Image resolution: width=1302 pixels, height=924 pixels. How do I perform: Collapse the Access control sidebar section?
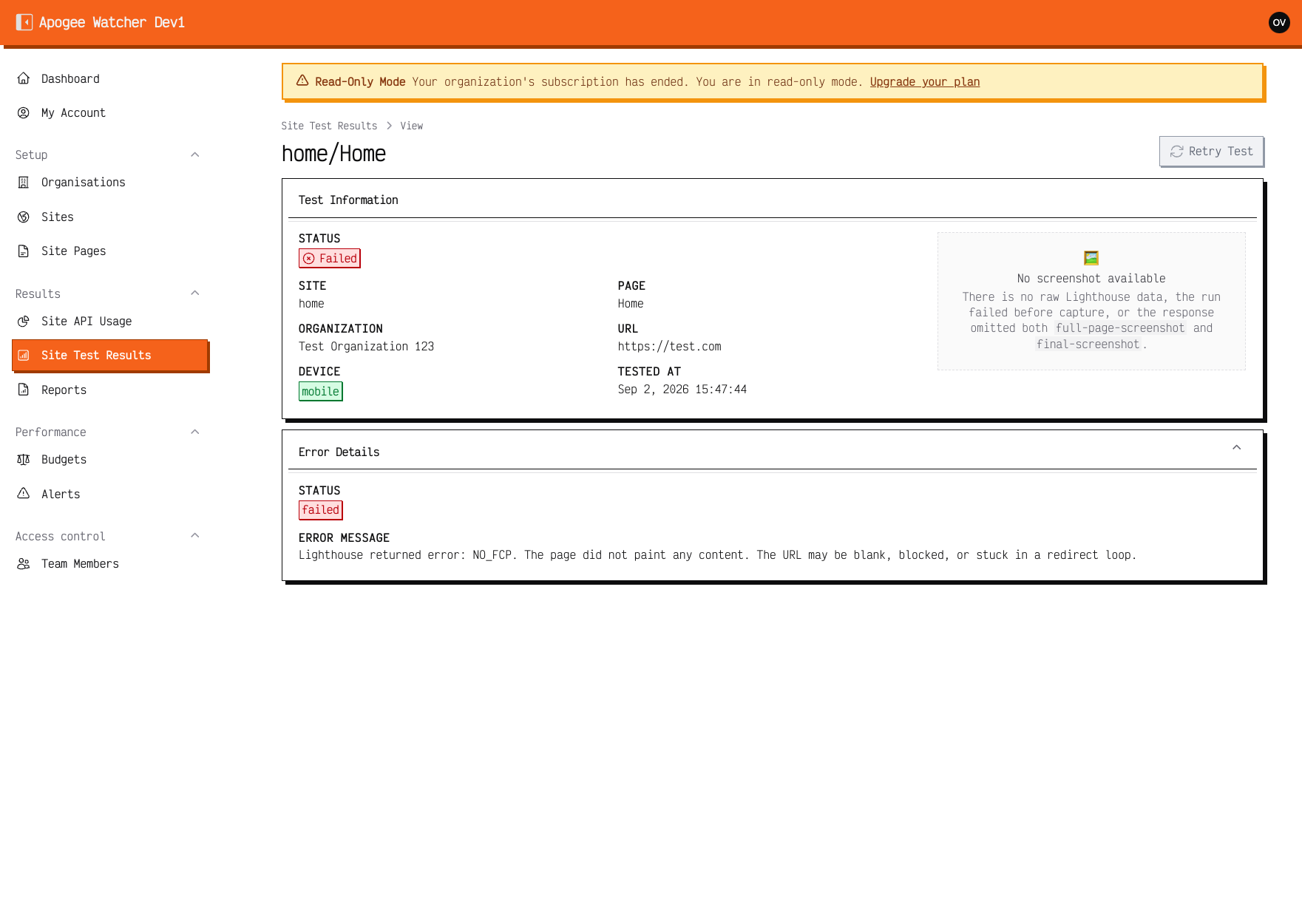coord(195,536)
